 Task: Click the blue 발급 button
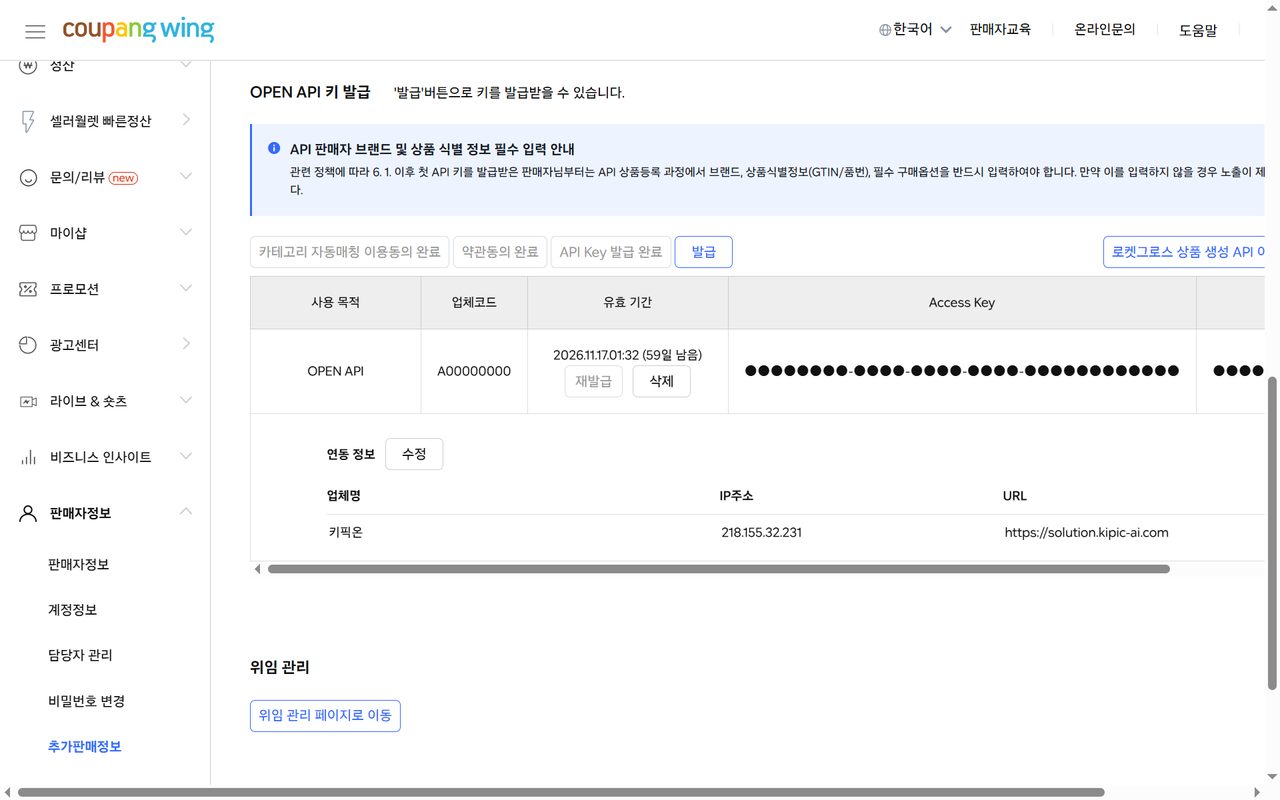coord(704,252)
